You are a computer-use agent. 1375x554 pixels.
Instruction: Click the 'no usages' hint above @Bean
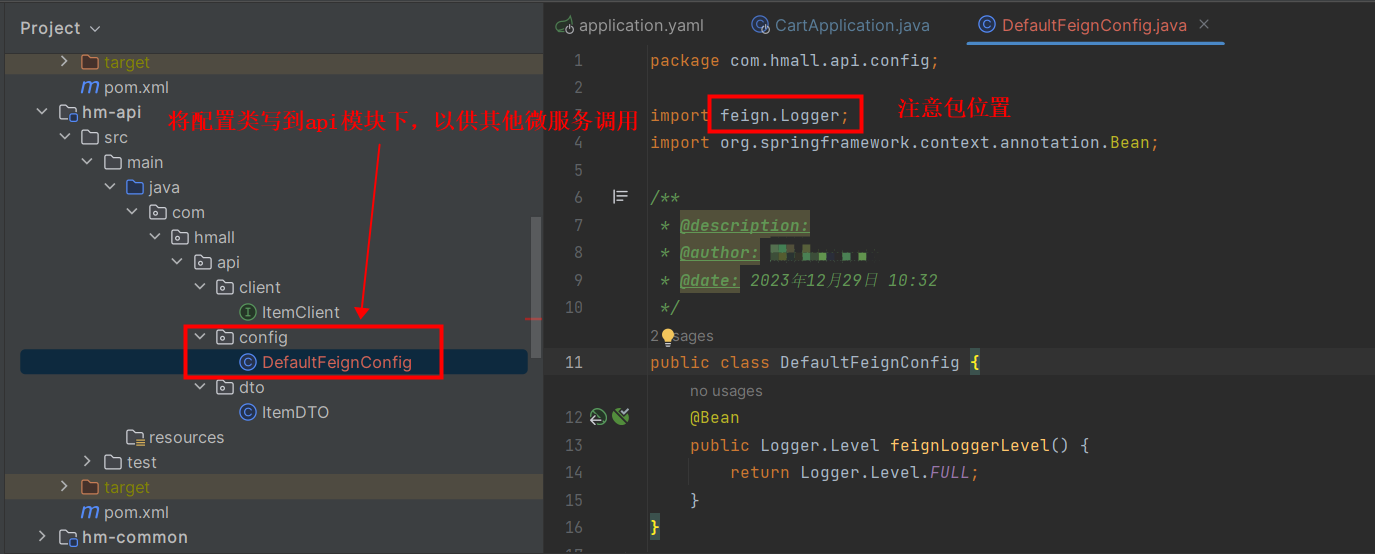[x=726, y=391]
